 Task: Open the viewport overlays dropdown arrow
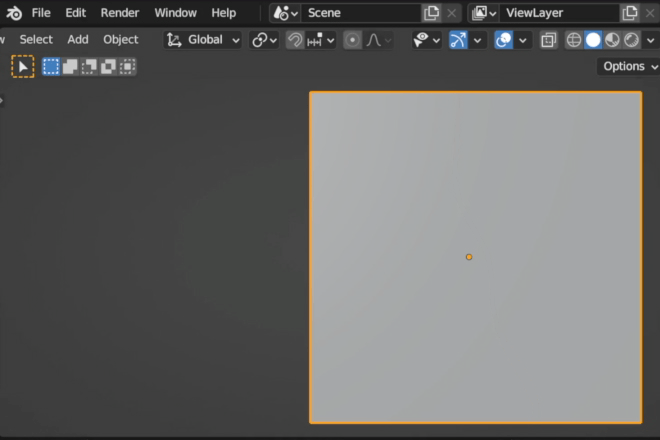pyautogui.click(x=523, y=40)
